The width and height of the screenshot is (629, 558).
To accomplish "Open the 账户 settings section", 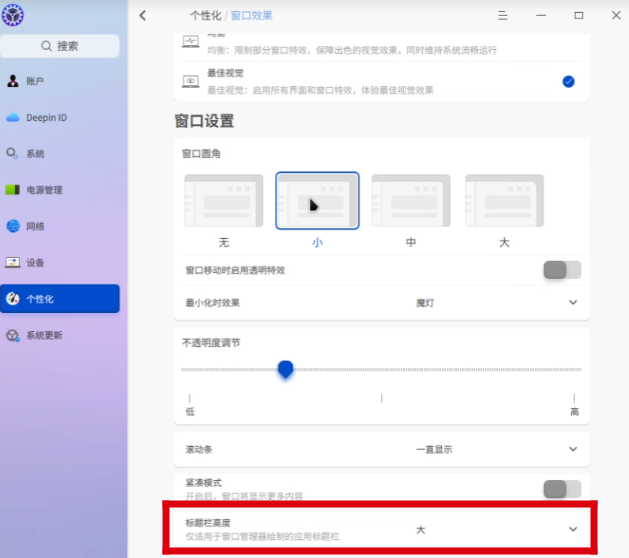I will [x=60, y=81].
